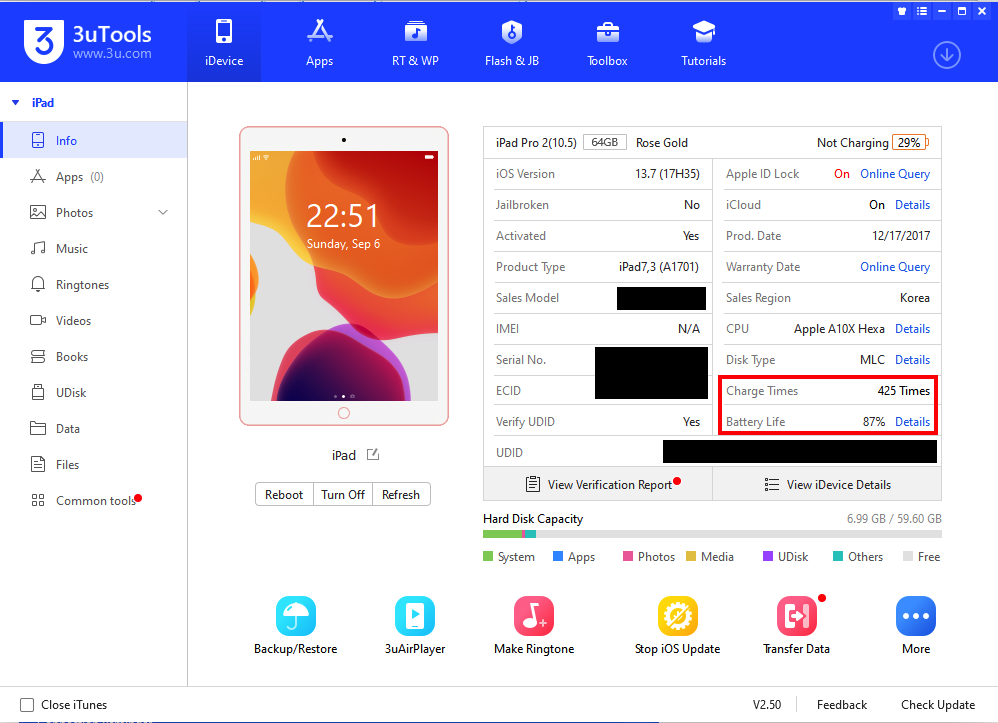Collapse the iPad tree in the sidebar
Viewport: 998px width, 723px height.
pyautogui.click(x=15, y=102)
